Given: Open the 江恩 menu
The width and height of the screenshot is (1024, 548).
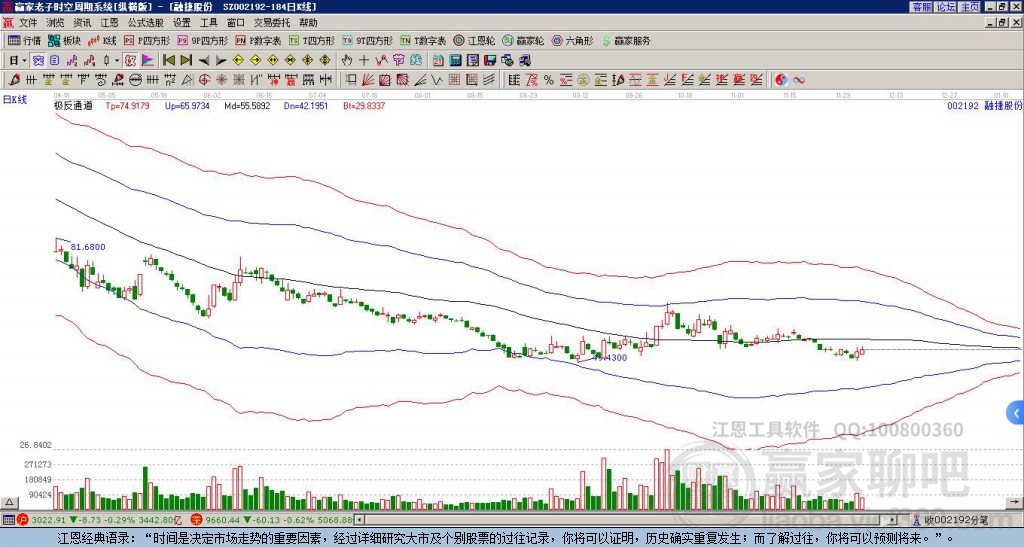Looking at the screenshot, I should (110, 23).
